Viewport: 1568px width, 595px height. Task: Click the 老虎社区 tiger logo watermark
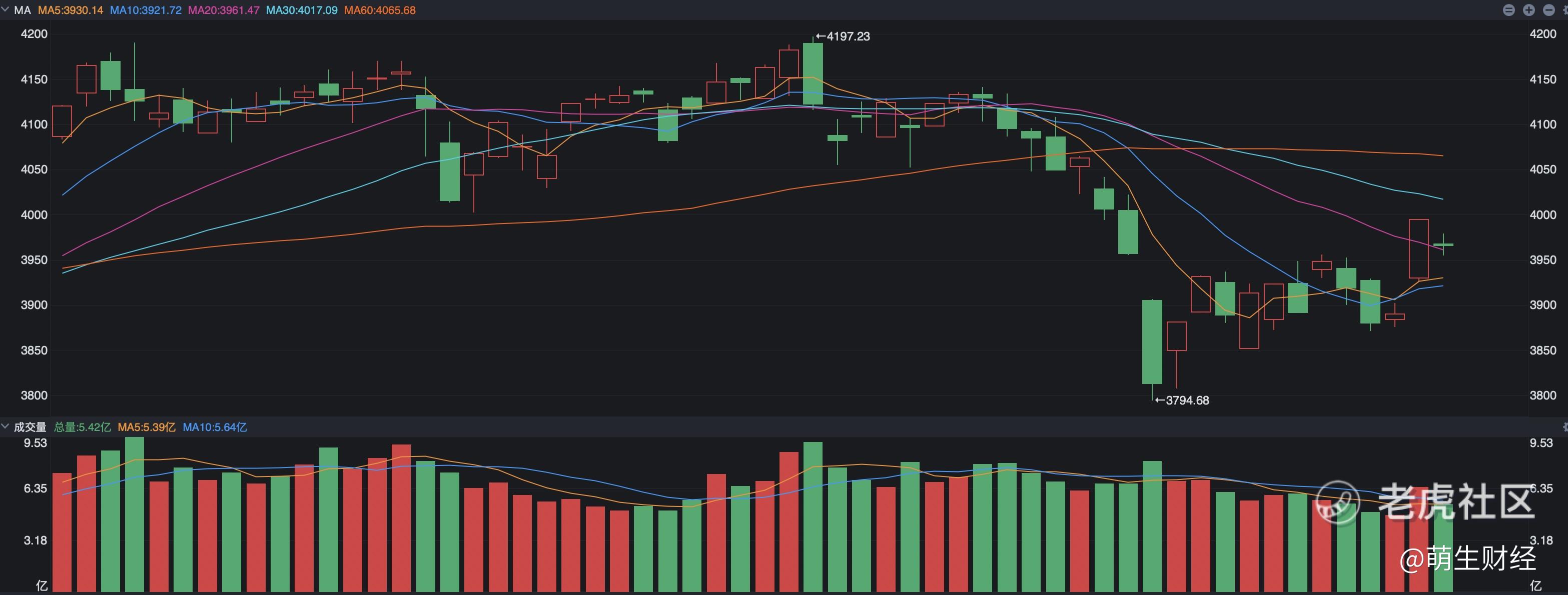tap(1337, 502)
